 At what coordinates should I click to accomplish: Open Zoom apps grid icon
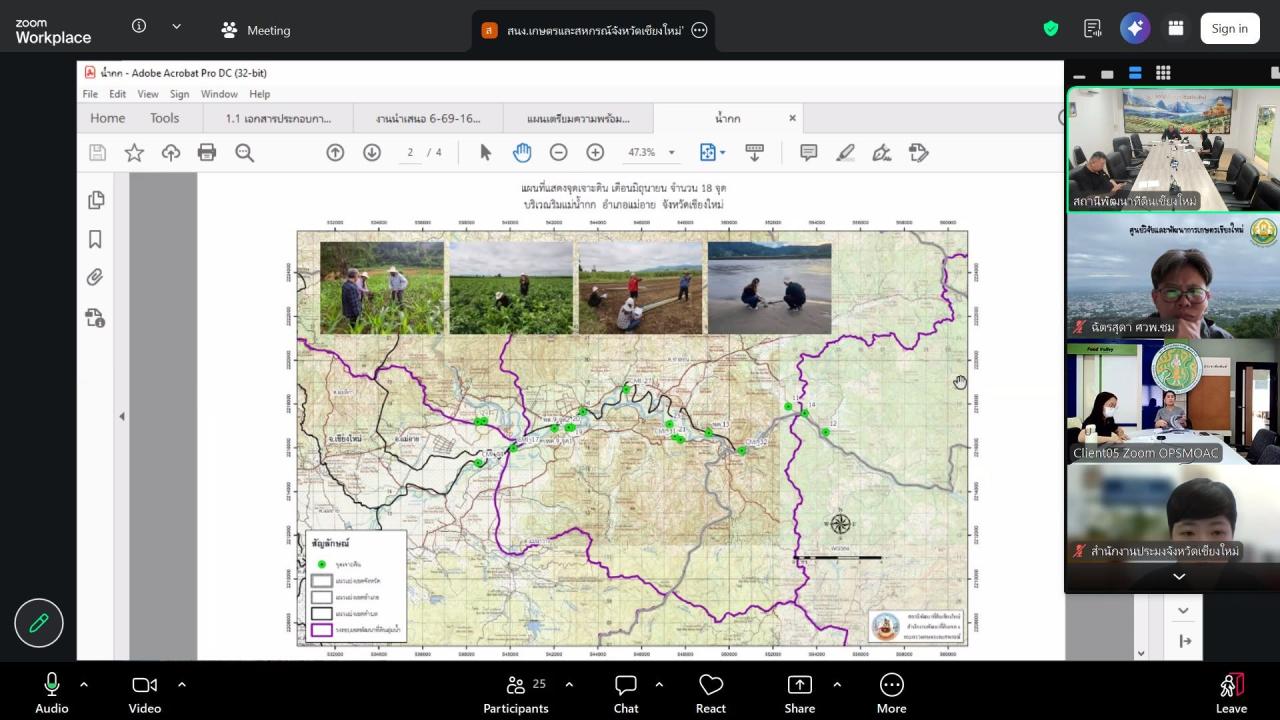[x=1176, y=29]
